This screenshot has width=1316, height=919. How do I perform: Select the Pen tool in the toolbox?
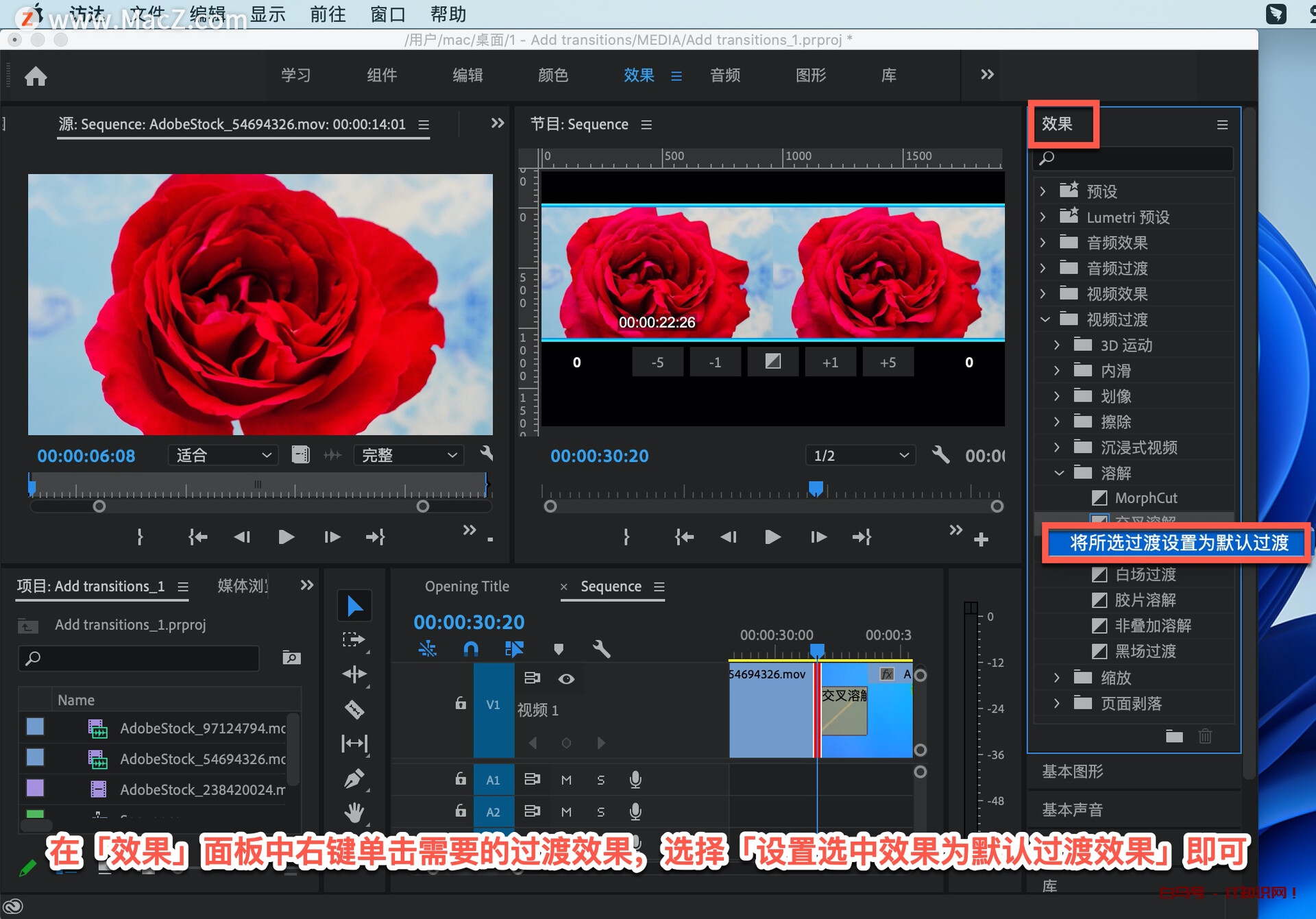pyautogui.click(x=354, y=779)
